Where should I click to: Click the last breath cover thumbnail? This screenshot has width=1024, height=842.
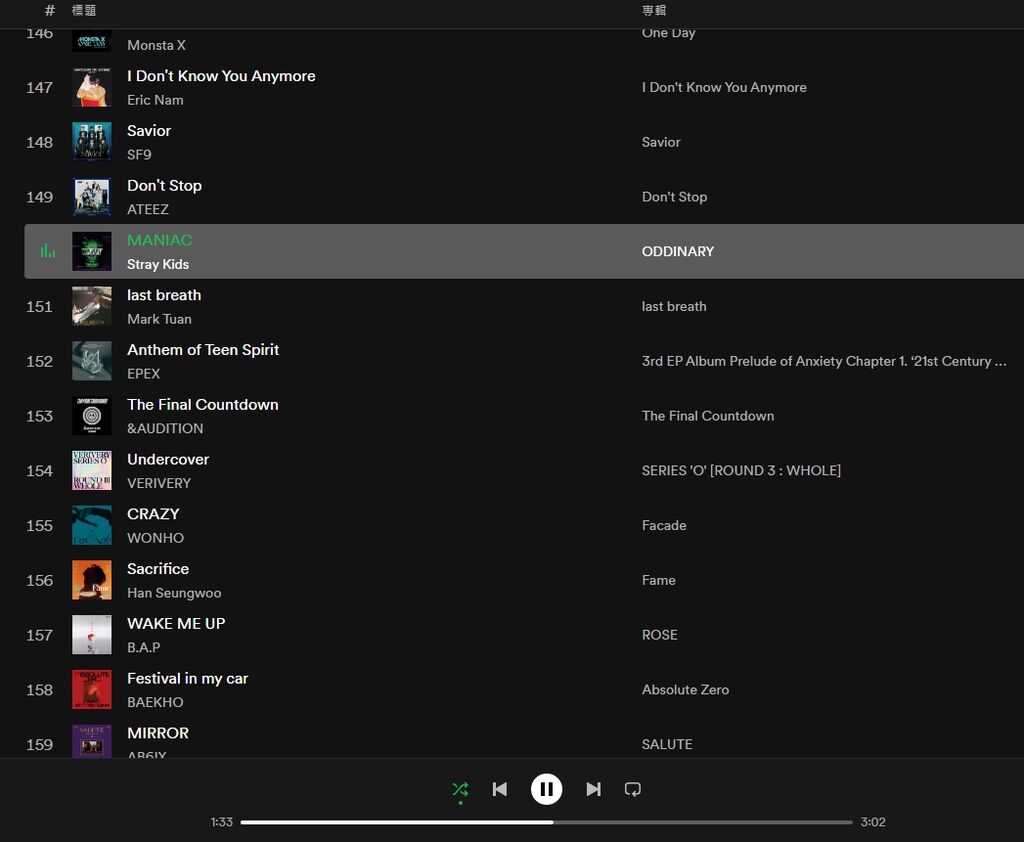pos(91,306)
